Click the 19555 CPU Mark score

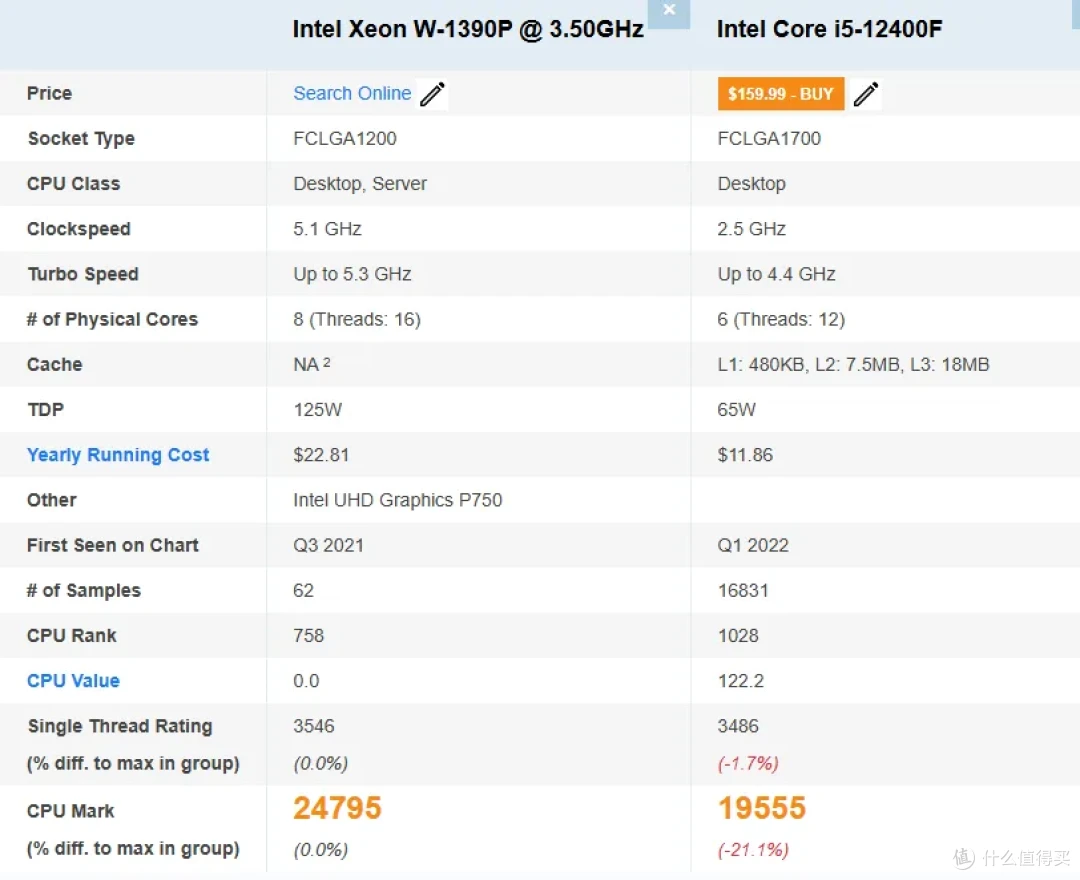[761, 808]
